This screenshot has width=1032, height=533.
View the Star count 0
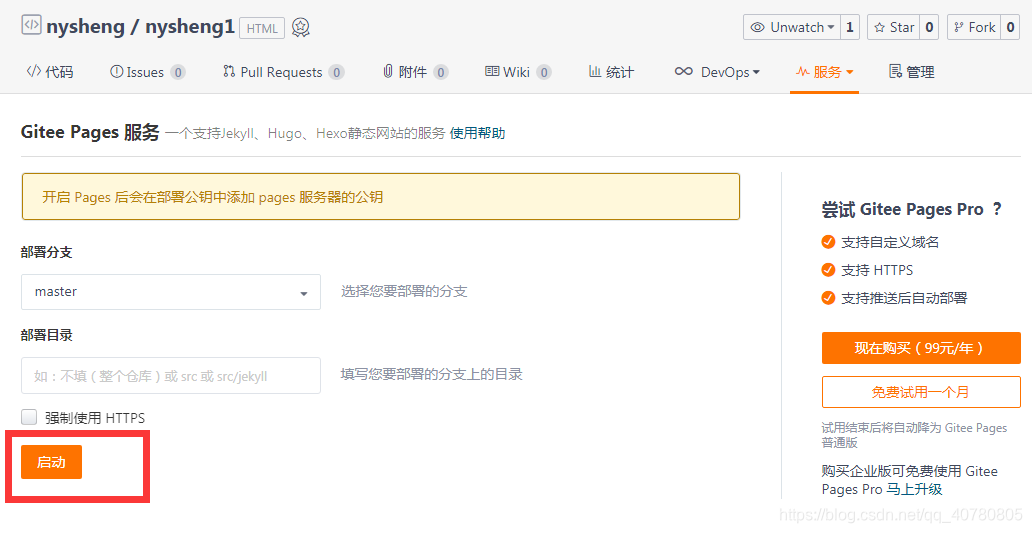pyautogui.click(x=929, y=28)
